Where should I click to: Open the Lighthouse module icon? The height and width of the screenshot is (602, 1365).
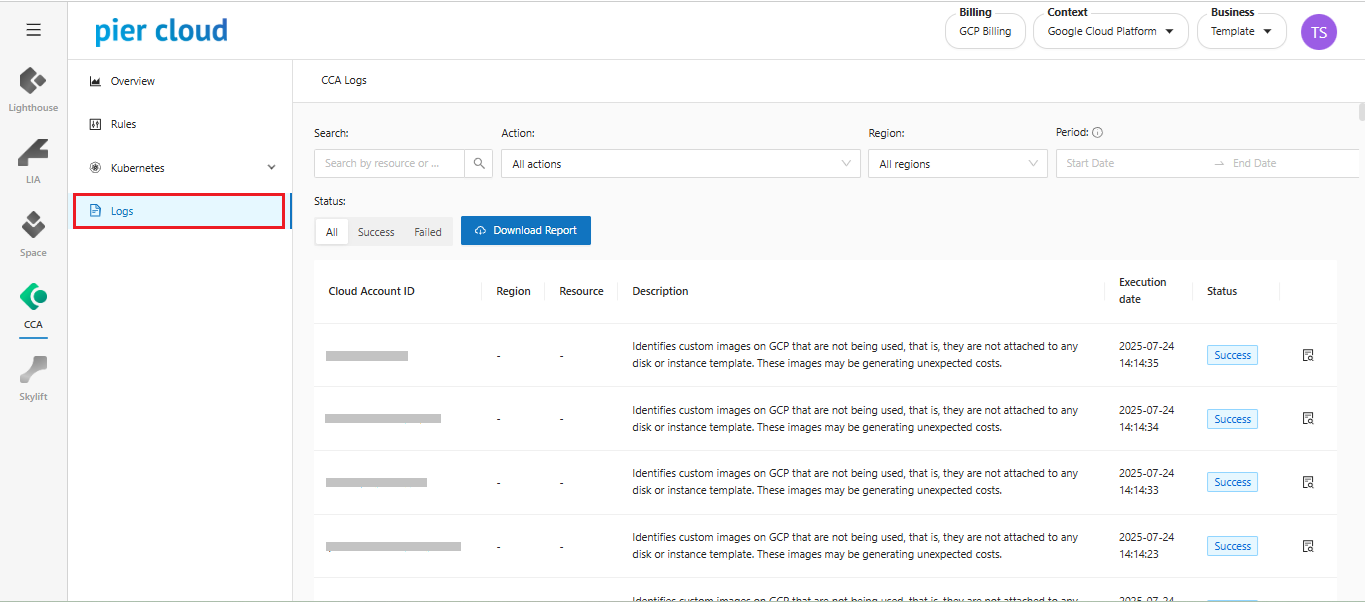[33, 82]
